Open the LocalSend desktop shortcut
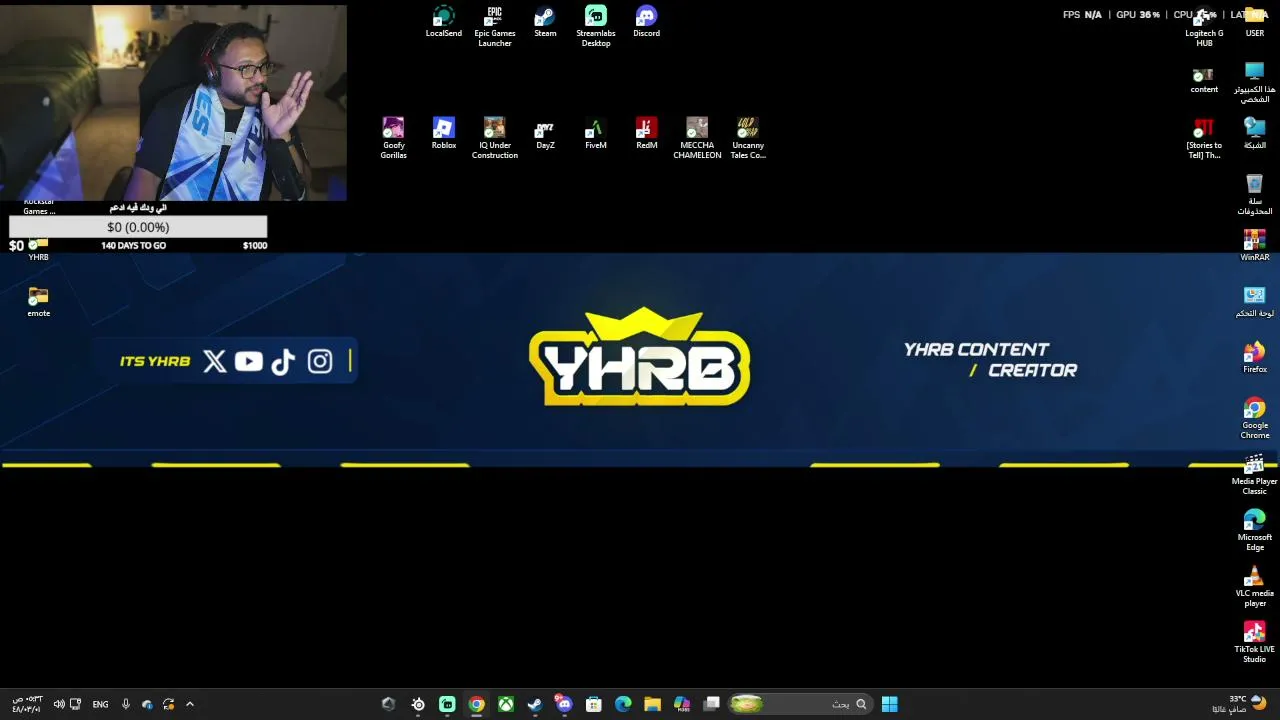 (x=444, y=22)
